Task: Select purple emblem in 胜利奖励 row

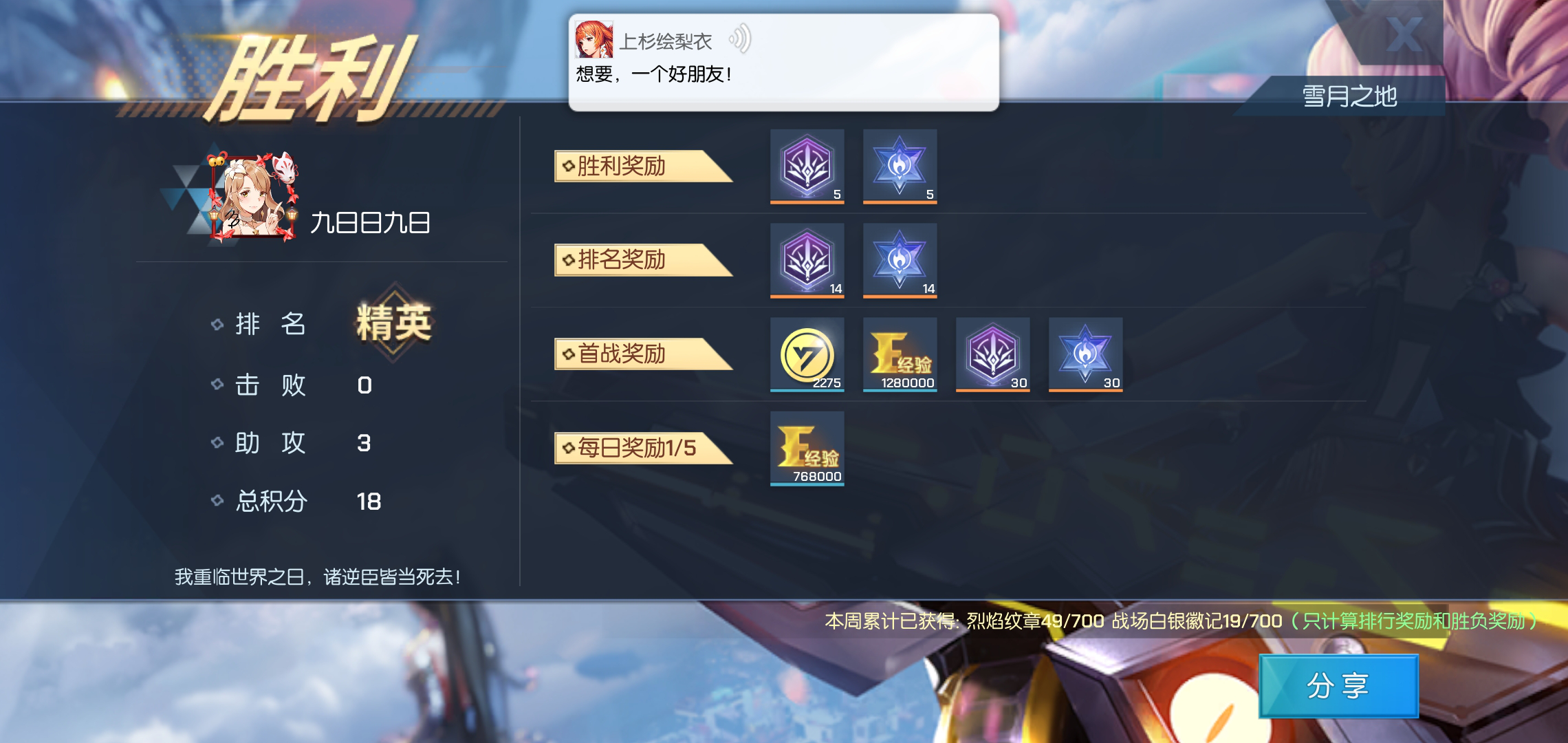Action: pos(807,166)
